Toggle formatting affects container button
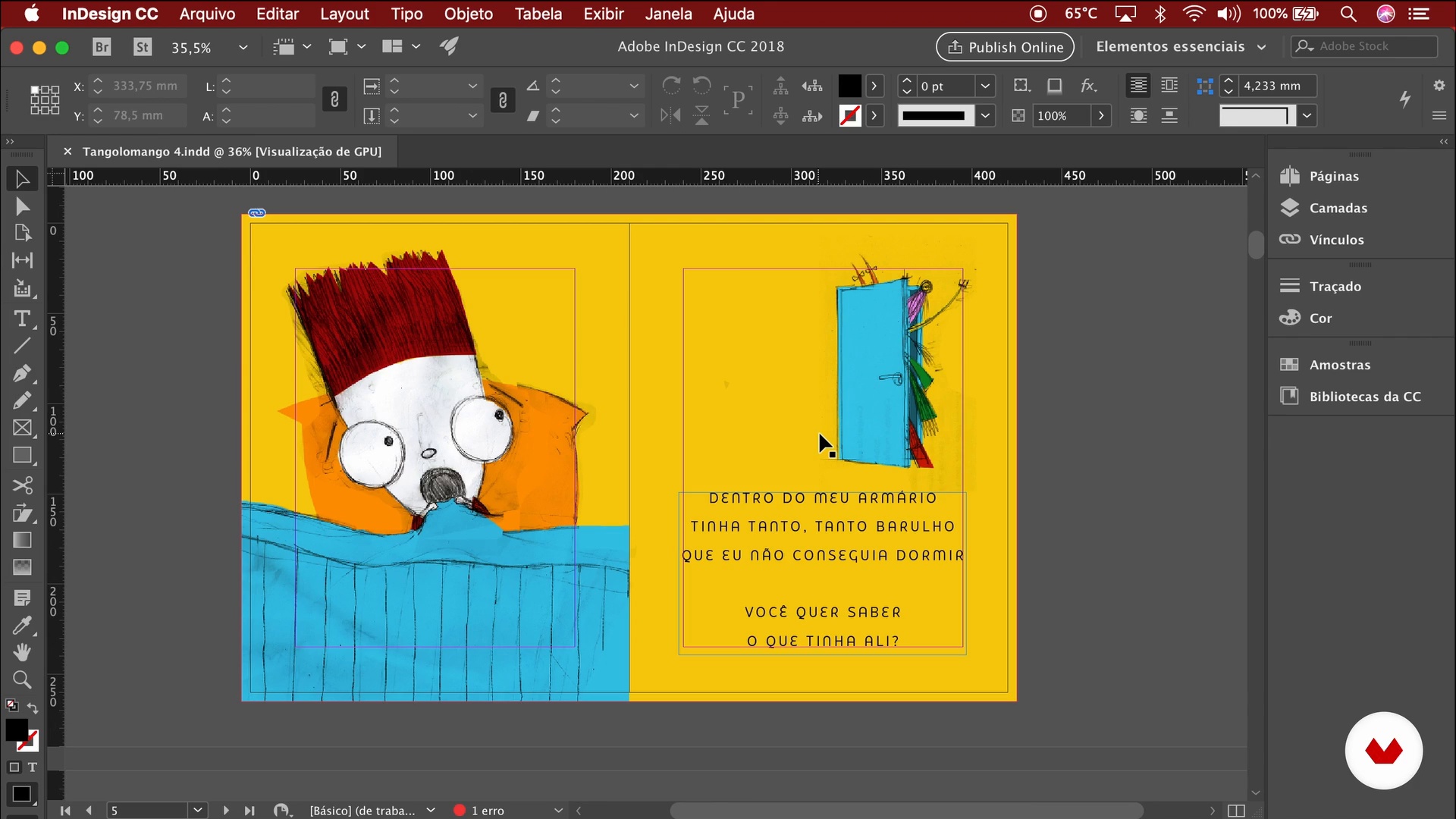The height and width of the screenshot is (819, 1456). coord(14,767)
